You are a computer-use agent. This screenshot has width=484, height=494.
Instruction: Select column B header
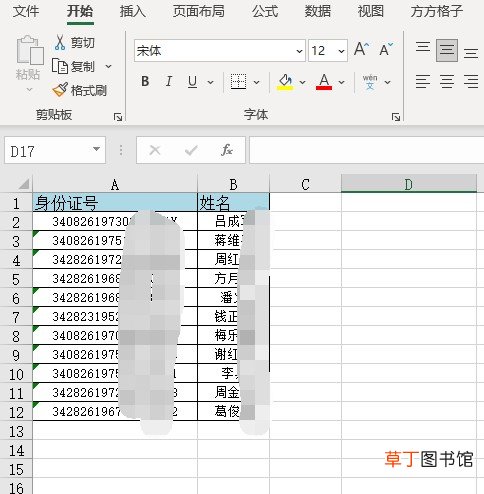pos(233,184)
